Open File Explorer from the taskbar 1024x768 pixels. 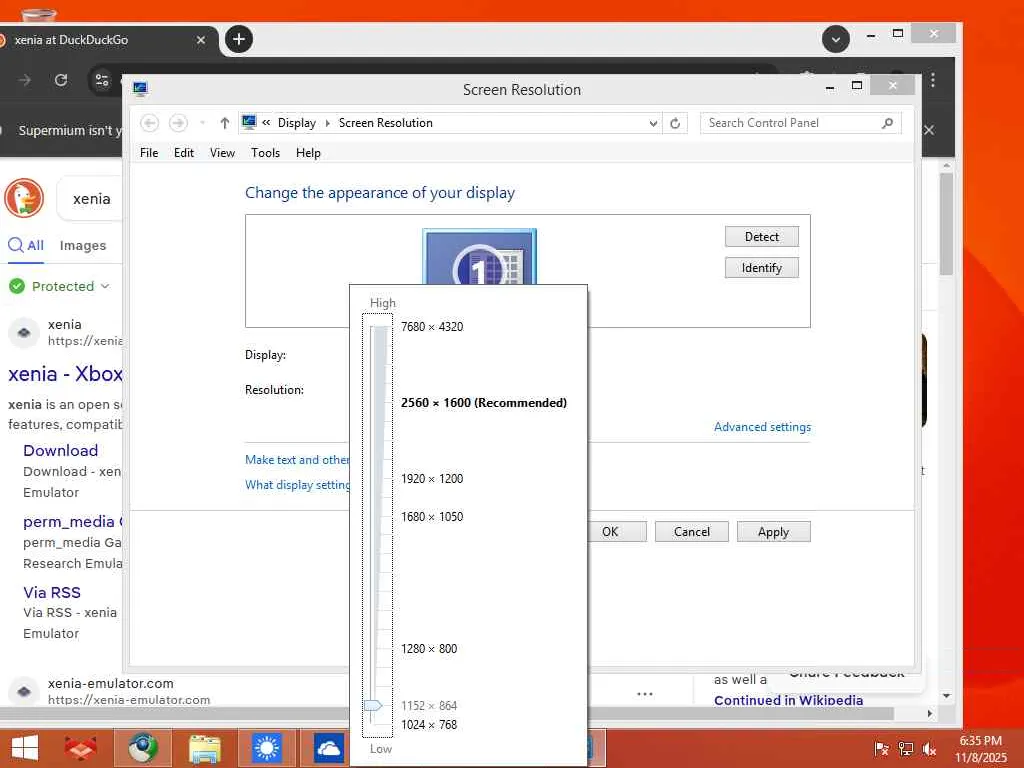[x=204, y=749]
